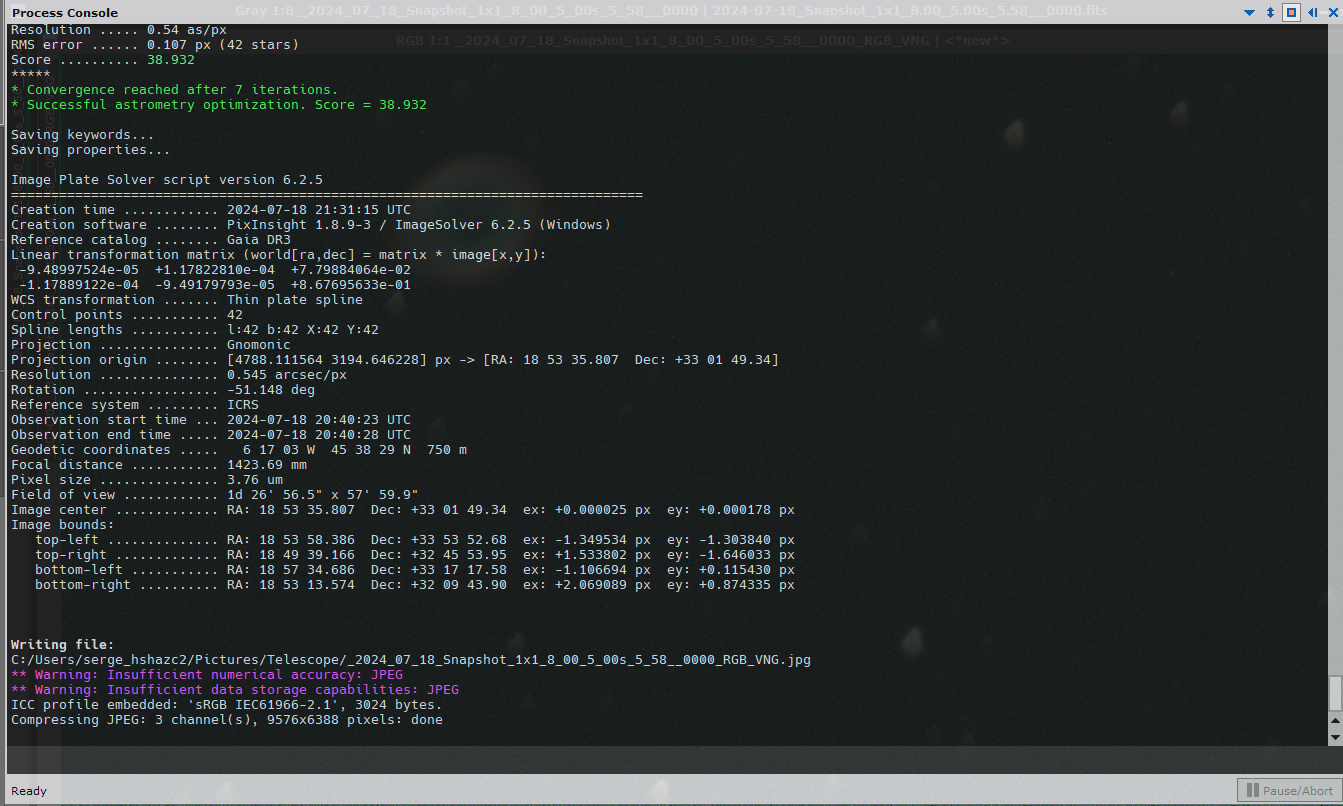Image resolution: width=1343 pixels, height=806 pixels.
Task: Click the 'Image center' coordinates line
Action: click(x=403, y=510)
